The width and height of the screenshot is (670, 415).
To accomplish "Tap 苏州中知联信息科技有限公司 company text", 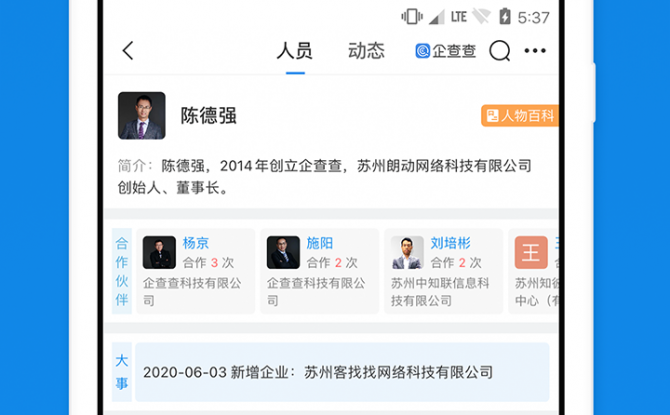I will pyautogui.click(x=440, y=291).
